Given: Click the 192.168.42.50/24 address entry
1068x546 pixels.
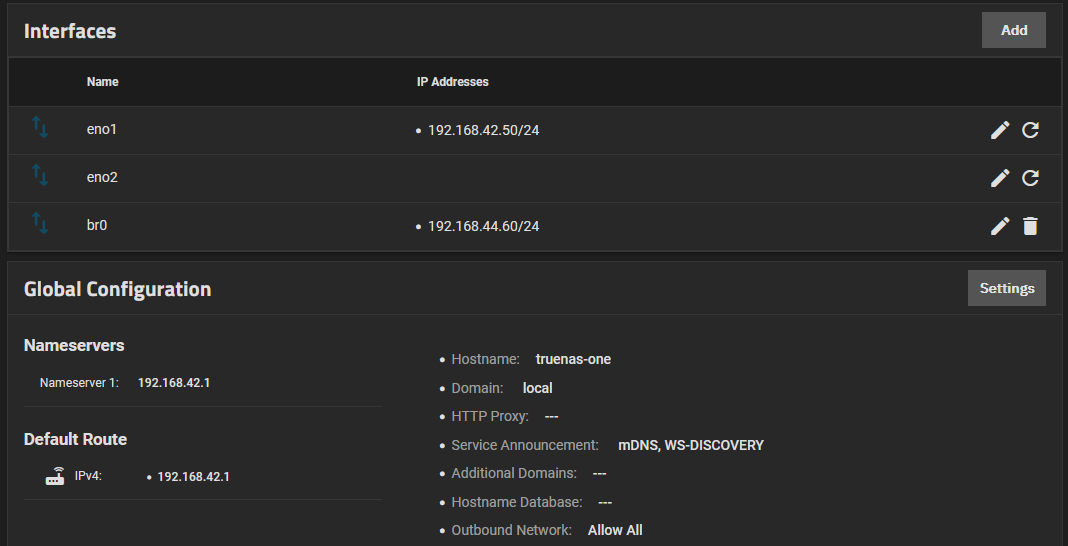Looking at the screenshot, I should [x=483, y=130].
